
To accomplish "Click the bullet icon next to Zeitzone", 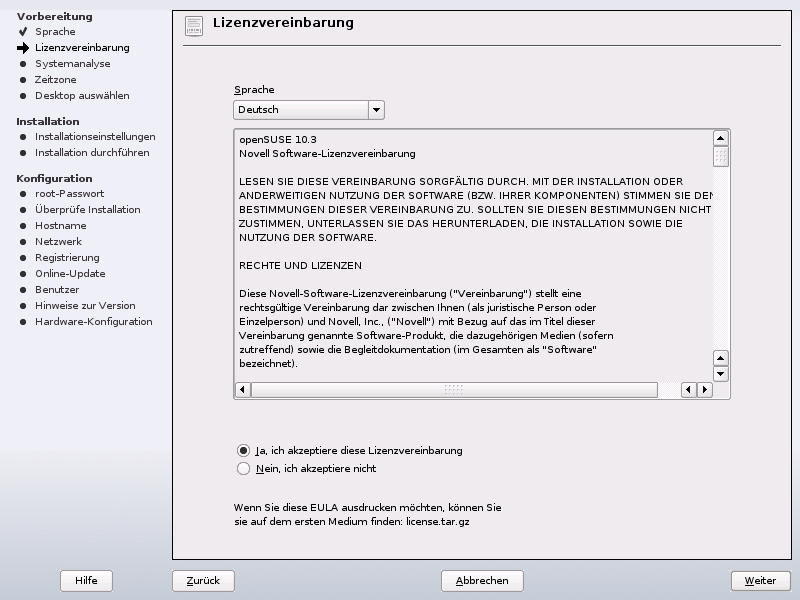I will coord(23,80).
